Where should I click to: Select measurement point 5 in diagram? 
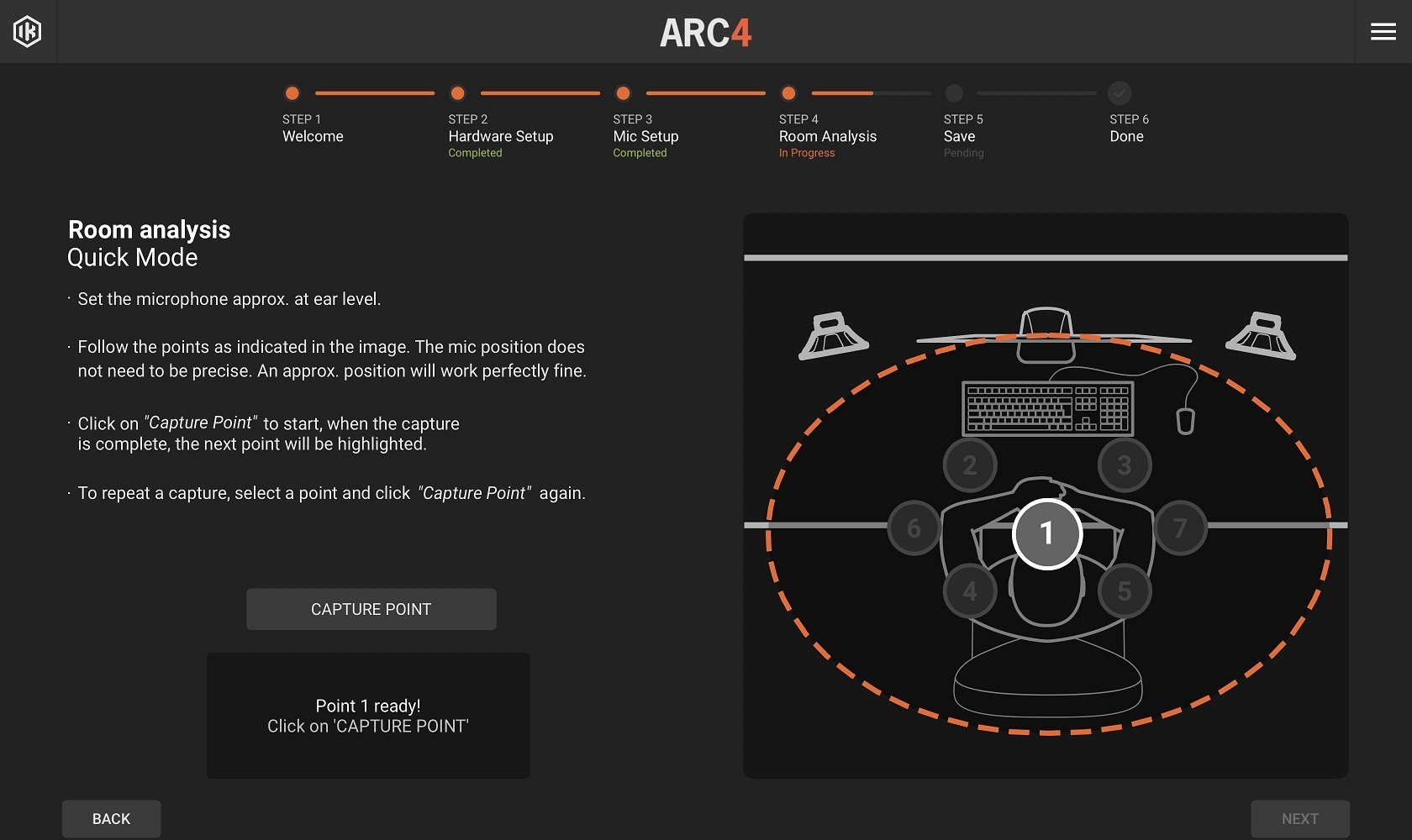[x=1125, y=591]
